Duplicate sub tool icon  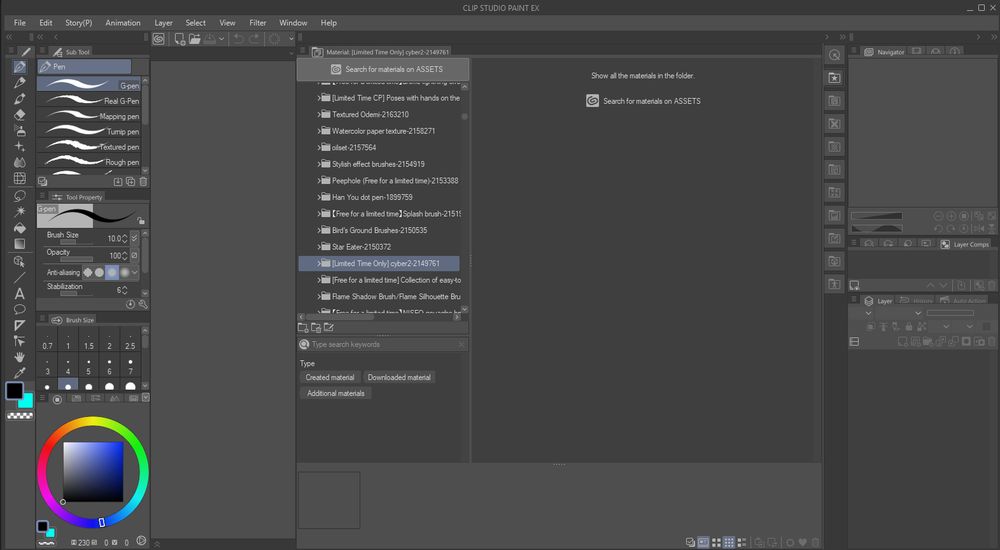pos(131,182)
